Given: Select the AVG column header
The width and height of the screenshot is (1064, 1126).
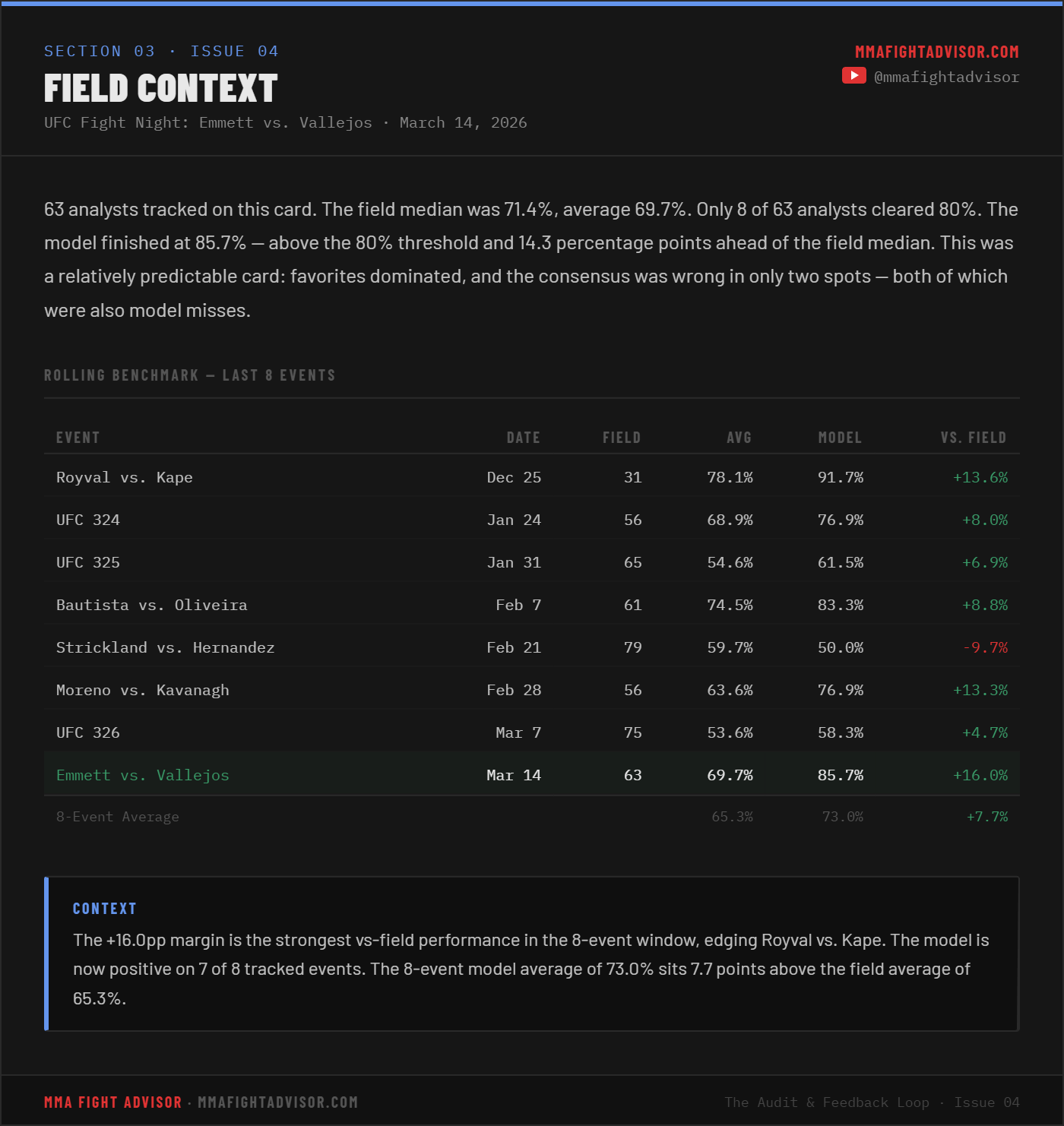Looking at the screenshot, I should click(739, 438).
